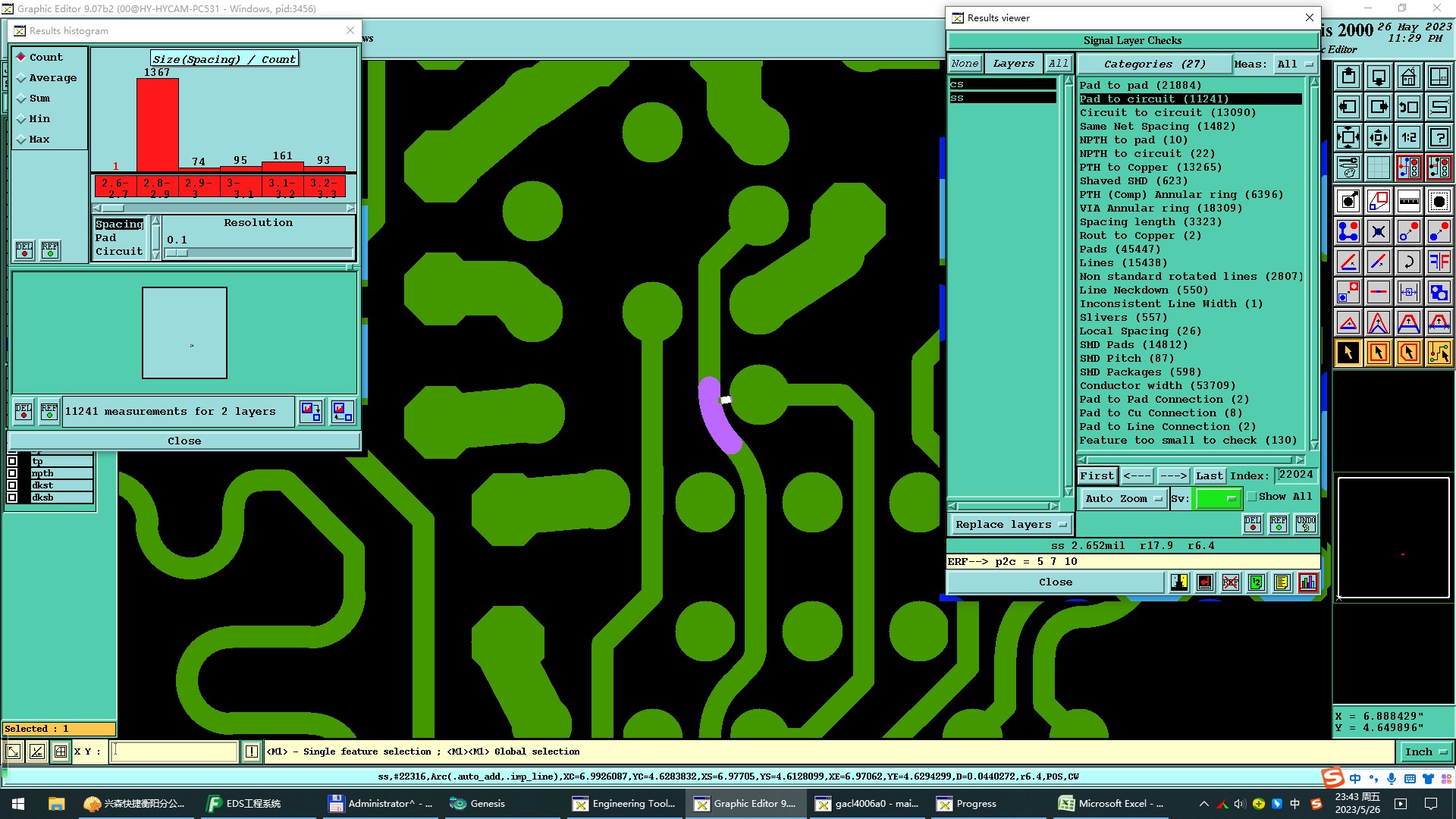This screenshot has width=1456, height=819.
Task: Open the Auto Zoom dropdown
Action: pyautogui.click(x=1123, y=498)
